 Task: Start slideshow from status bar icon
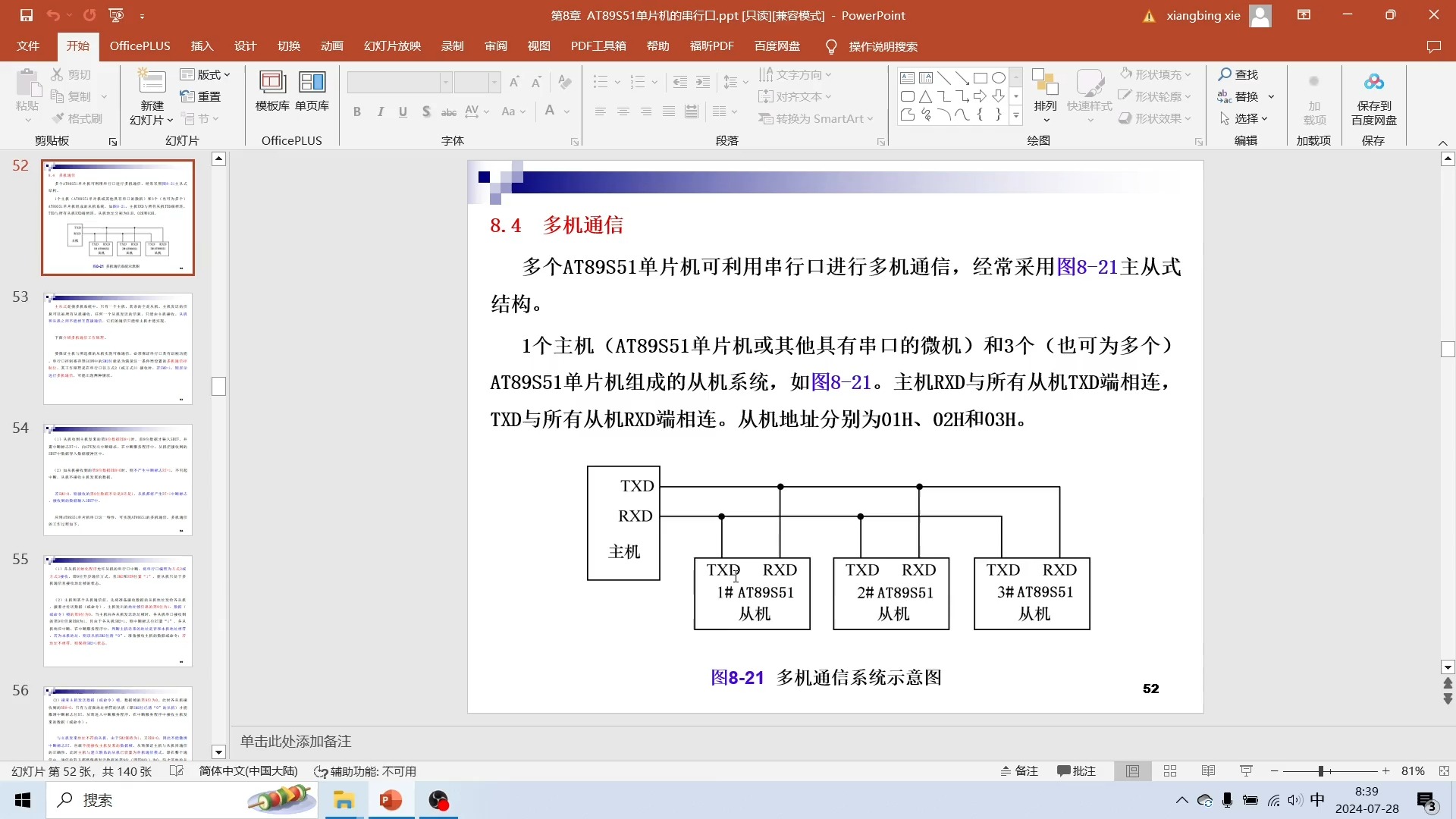pyautogui.click(x=1246, y=771)
